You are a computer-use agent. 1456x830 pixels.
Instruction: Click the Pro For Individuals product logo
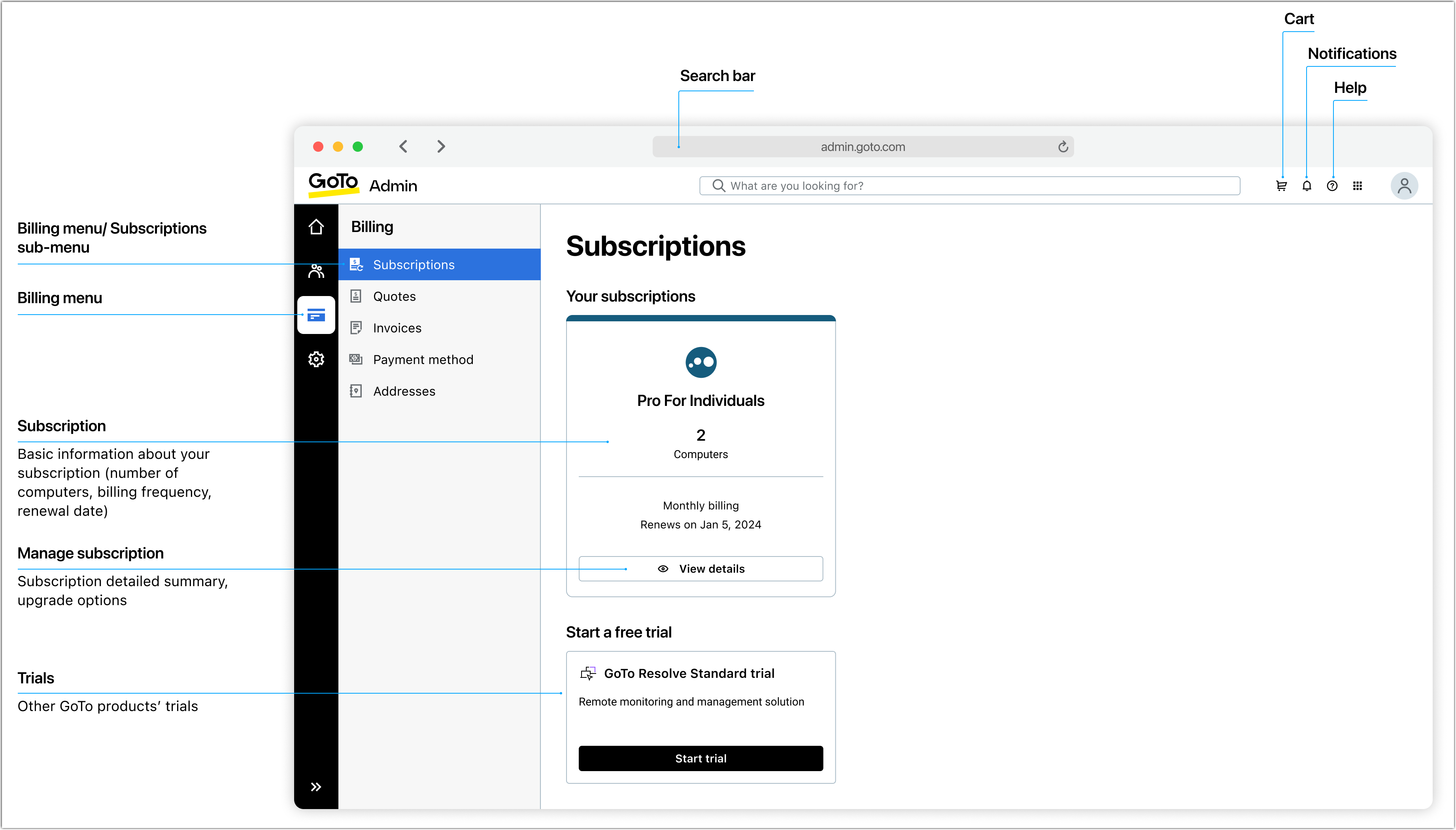(x=701, y=362)
